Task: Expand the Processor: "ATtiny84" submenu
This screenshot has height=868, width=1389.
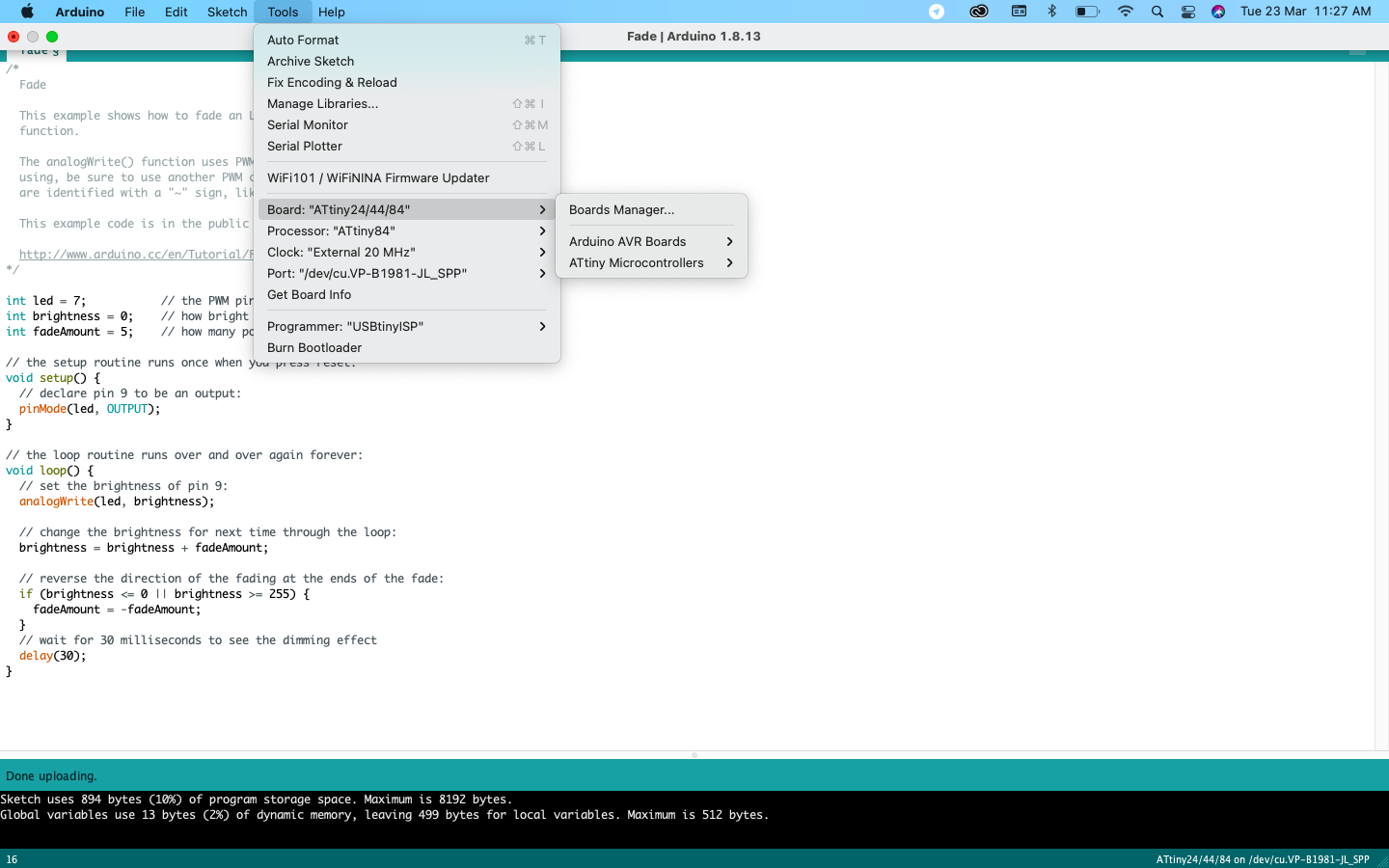Action: (x=407, y=231)
